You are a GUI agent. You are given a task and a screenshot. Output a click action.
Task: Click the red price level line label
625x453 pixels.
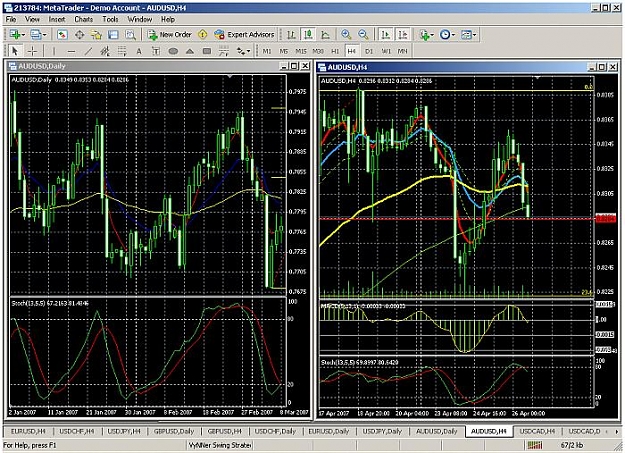(x=605, y=219)
